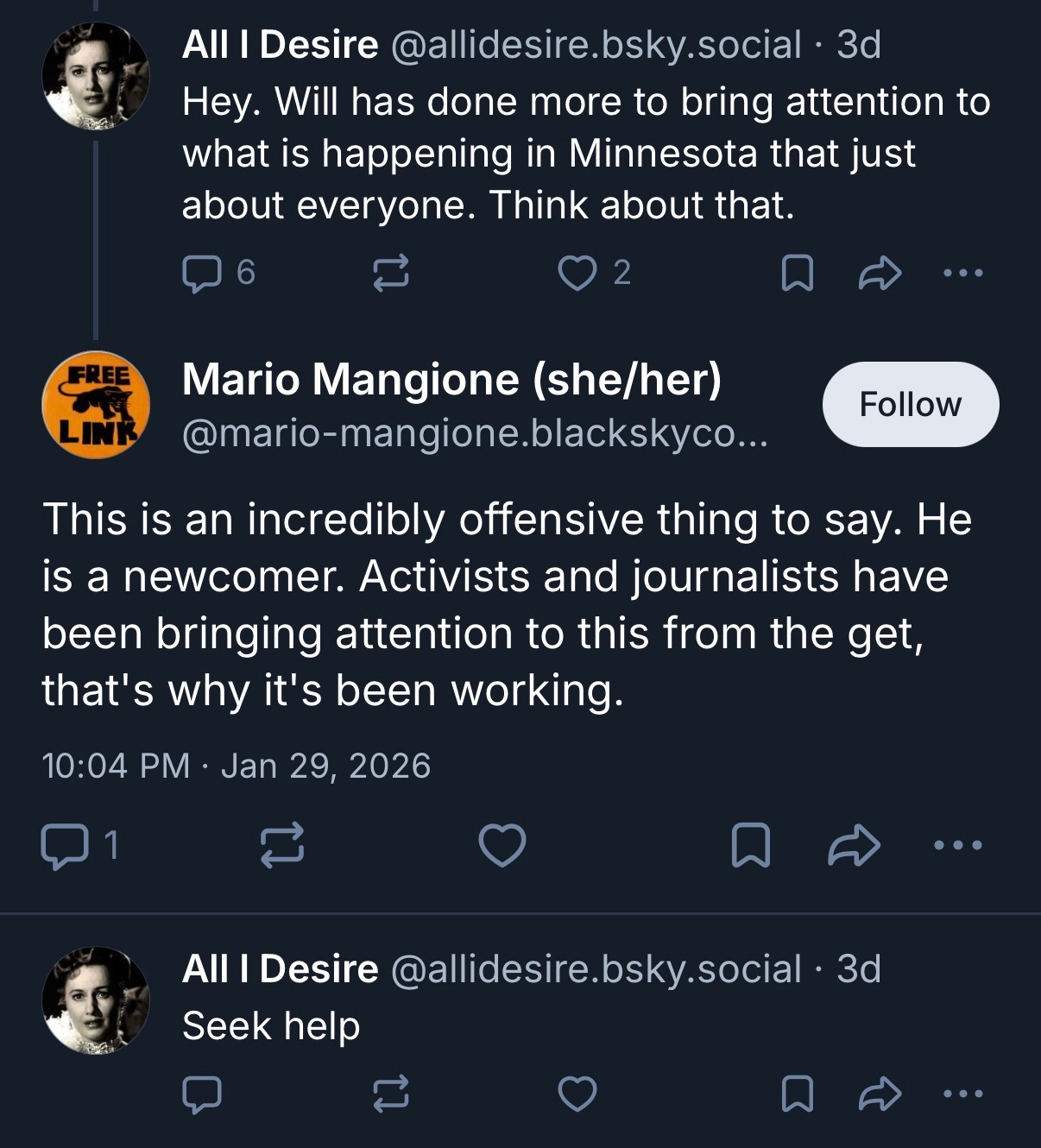Bookmark Mario Mangione's post
1041x1148 pixels.
click(x=750, y=845)
